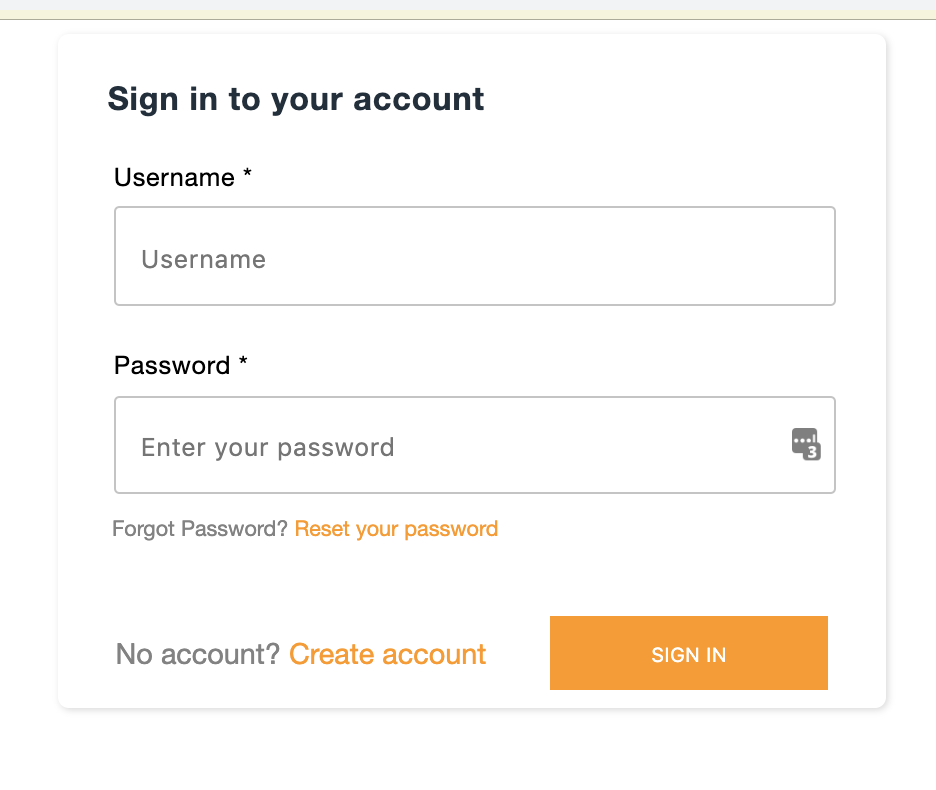Follow the Reset your password link

coord(396,529)
